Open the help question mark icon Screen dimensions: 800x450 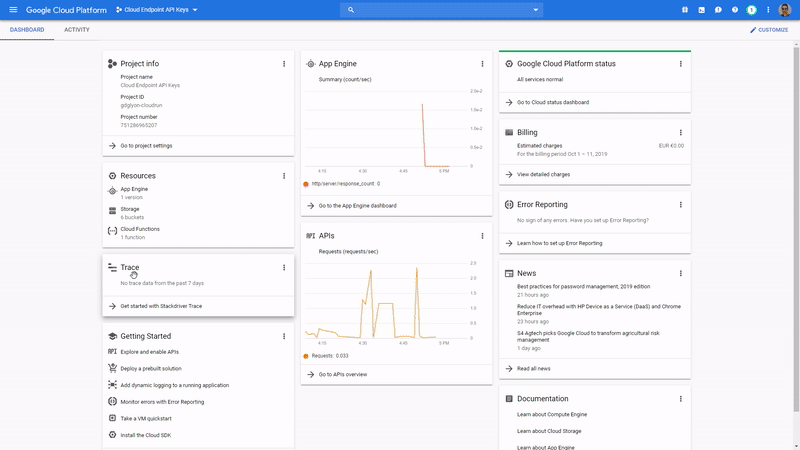coord(735,10)
